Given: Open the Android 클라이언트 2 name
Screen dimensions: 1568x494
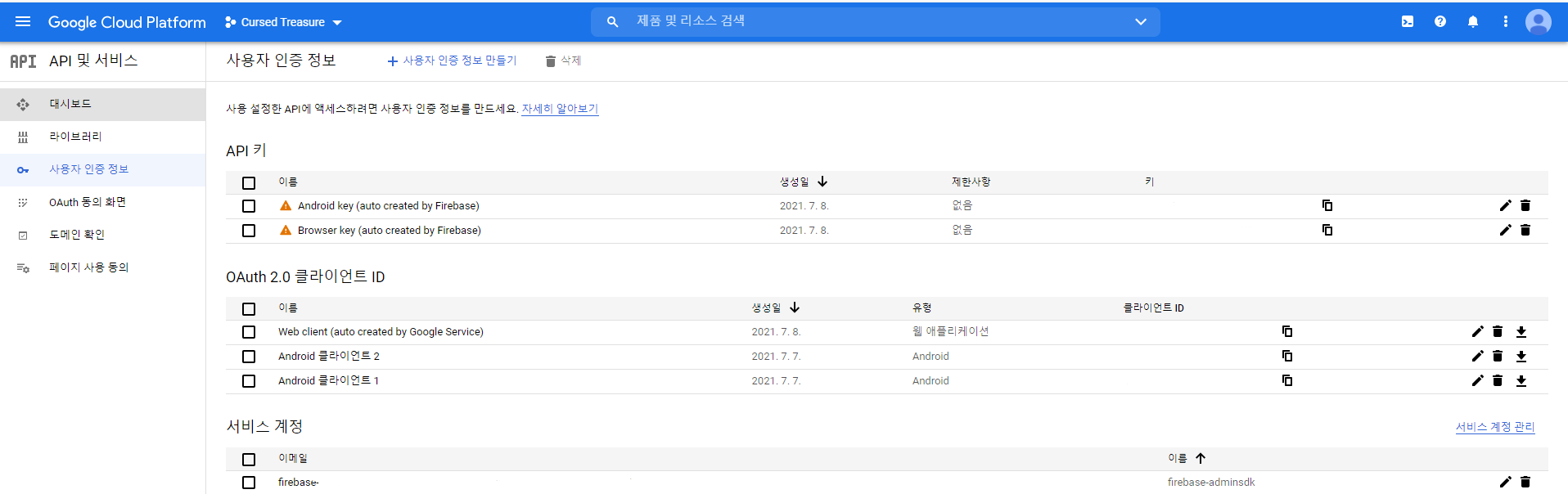Looking at the screenshot, I should (329, 357).
